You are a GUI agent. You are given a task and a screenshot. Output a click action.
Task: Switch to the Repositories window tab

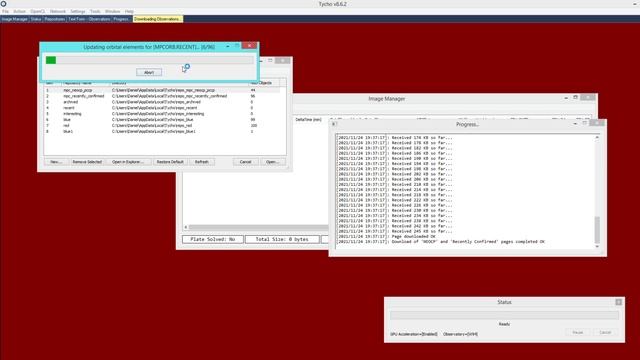pos(55,19)
